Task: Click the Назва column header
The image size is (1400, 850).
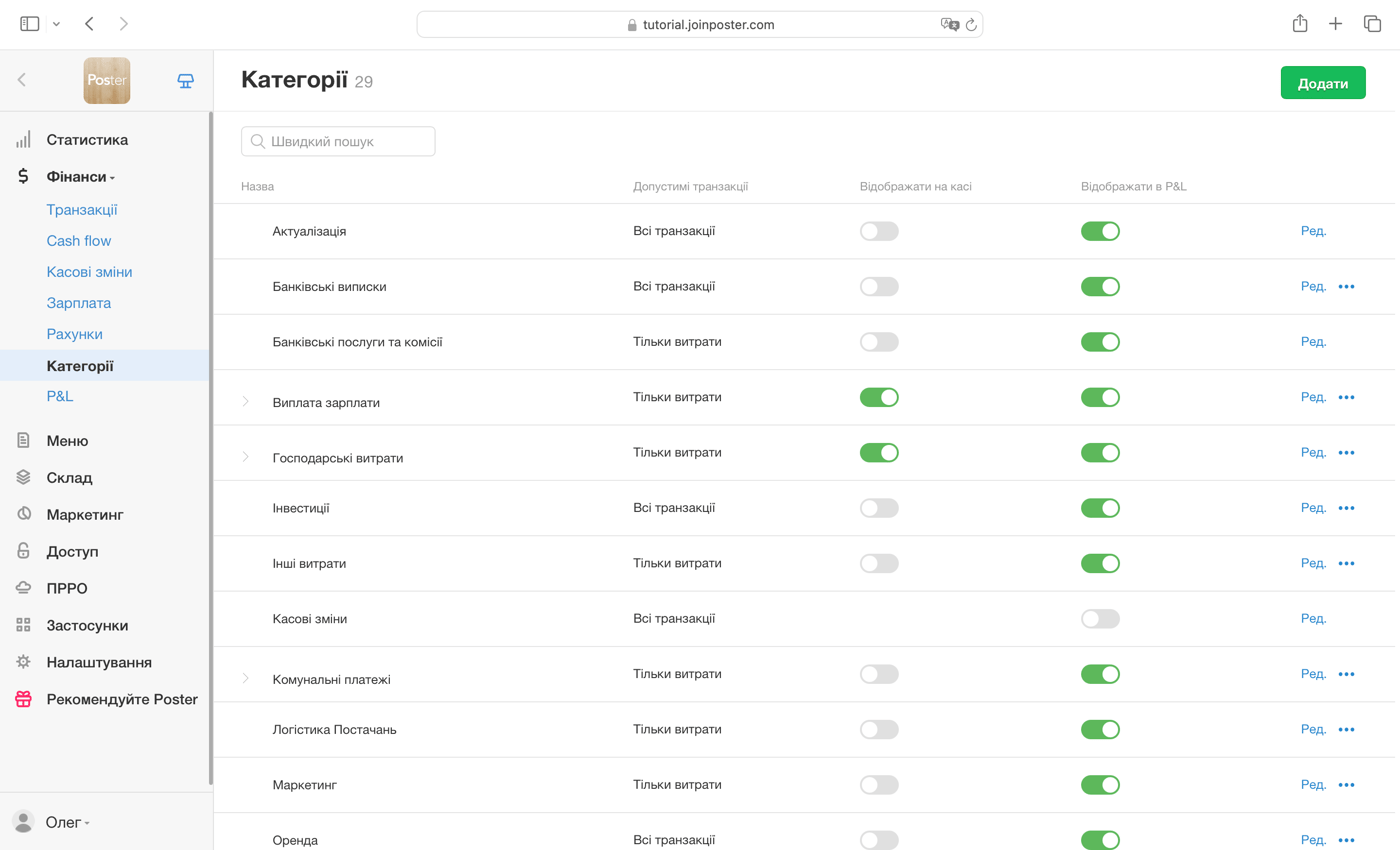Action: click(x=257, y=187)
